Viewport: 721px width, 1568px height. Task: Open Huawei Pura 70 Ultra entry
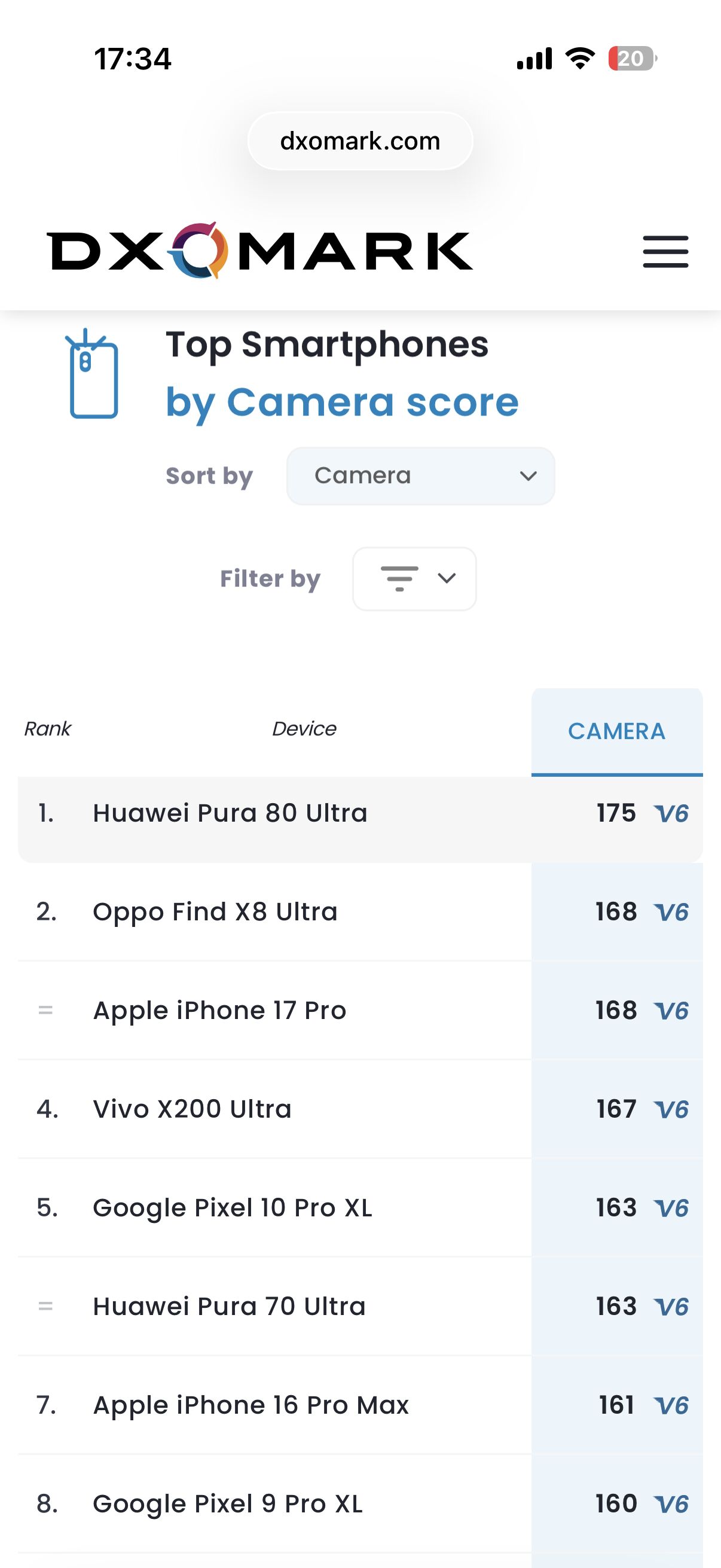click(x=229, y=1306)
